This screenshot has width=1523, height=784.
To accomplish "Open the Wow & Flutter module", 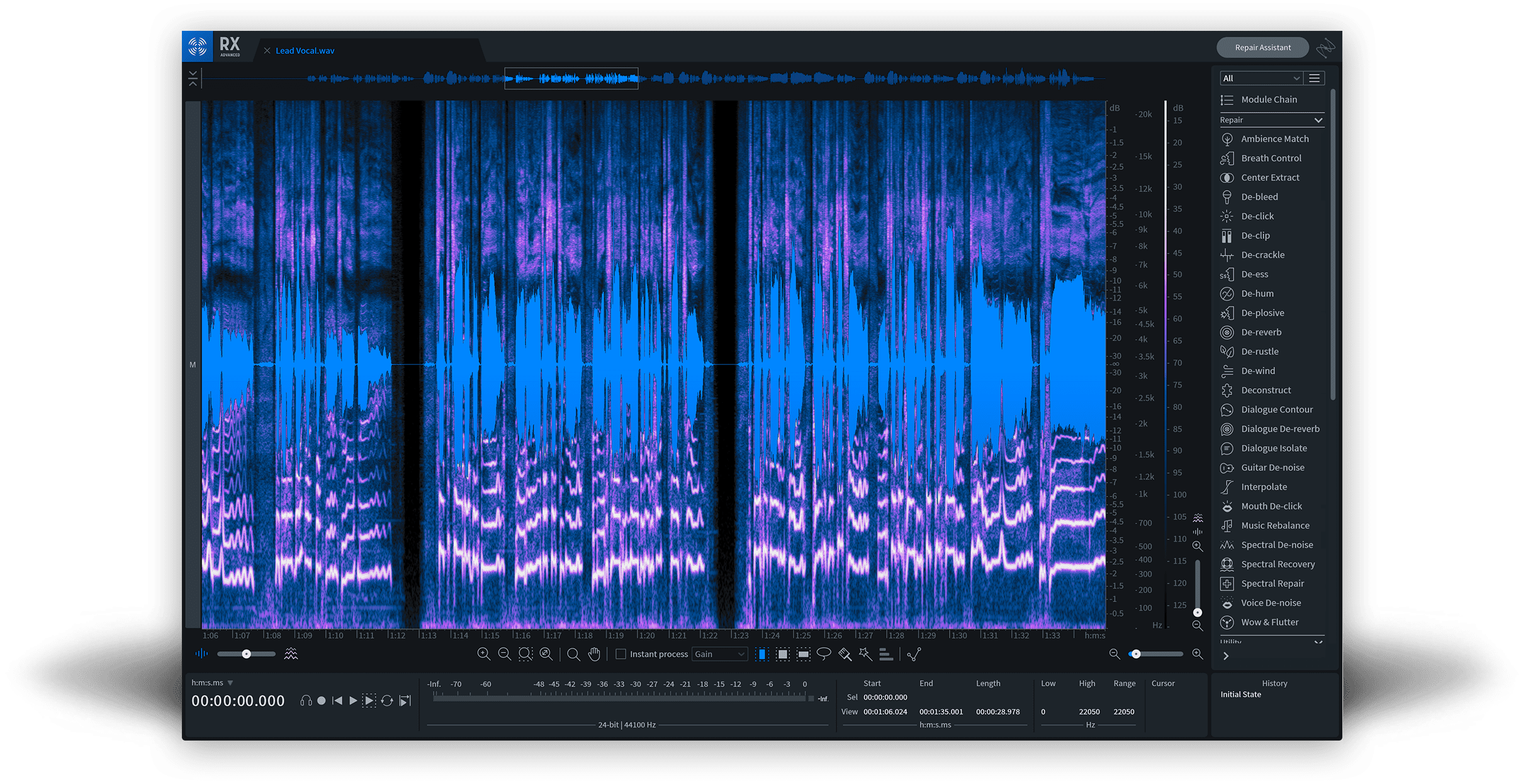I will 1271,622.
